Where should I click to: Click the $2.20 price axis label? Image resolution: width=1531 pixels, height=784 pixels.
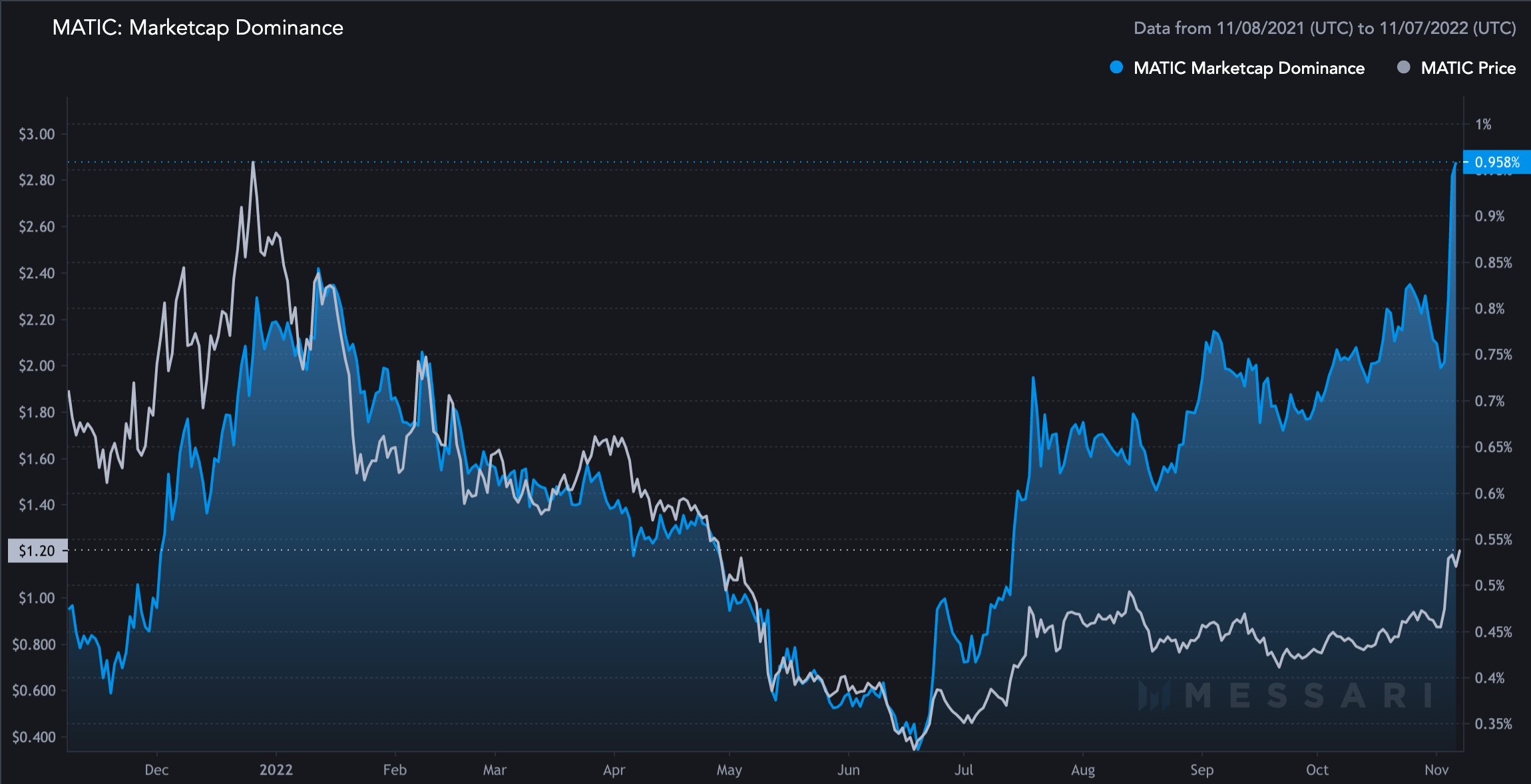(x=37, y=320)
